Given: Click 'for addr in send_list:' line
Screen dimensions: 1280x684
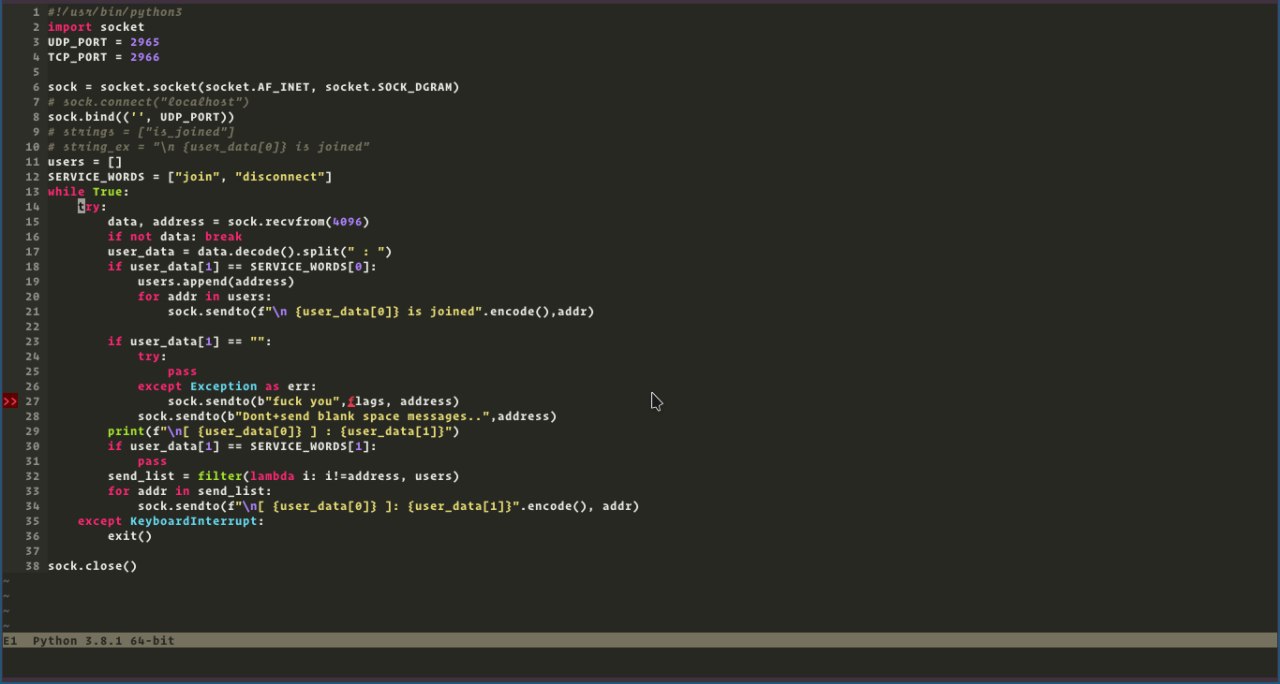Looking at the screenshot, I should click(x=190, y=492).
